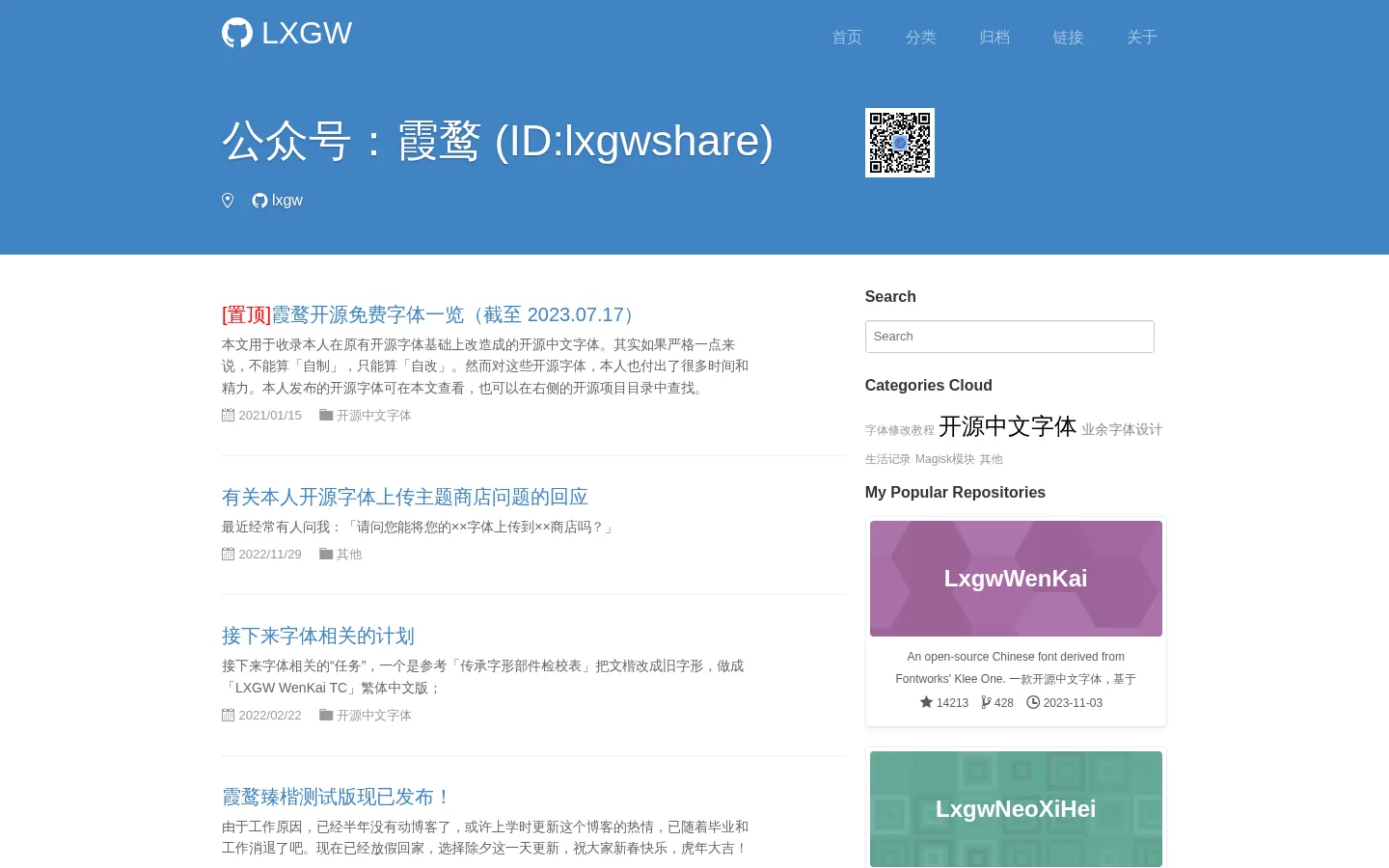Click the GitHub logo beside LXGW title

pos(237,33)
